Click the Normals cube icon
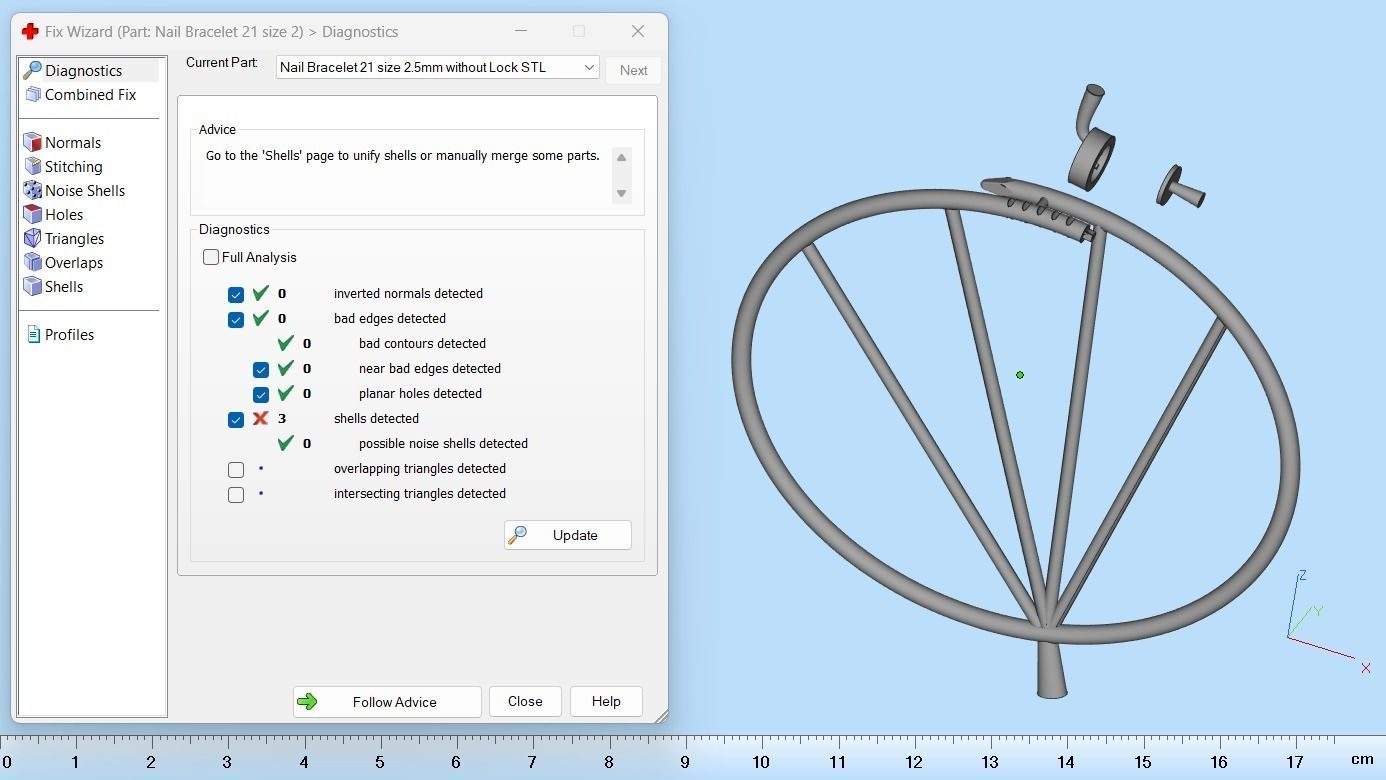Screen dimensions: 1386x780 [x=32, y=142]
